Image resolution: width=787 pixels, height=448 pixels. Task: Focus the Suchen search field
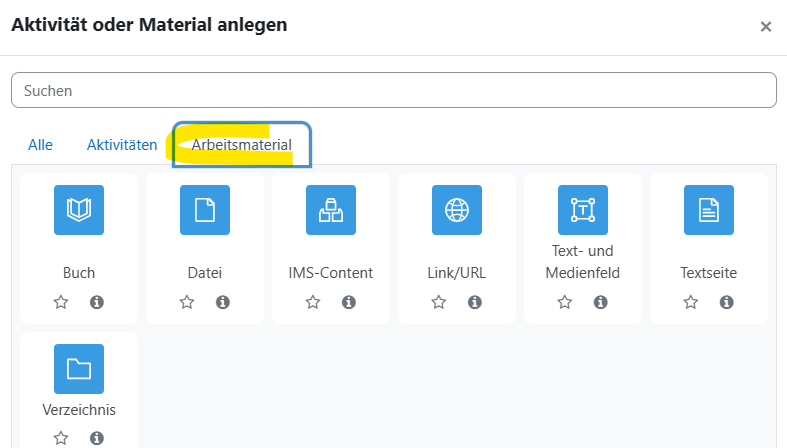394,90
